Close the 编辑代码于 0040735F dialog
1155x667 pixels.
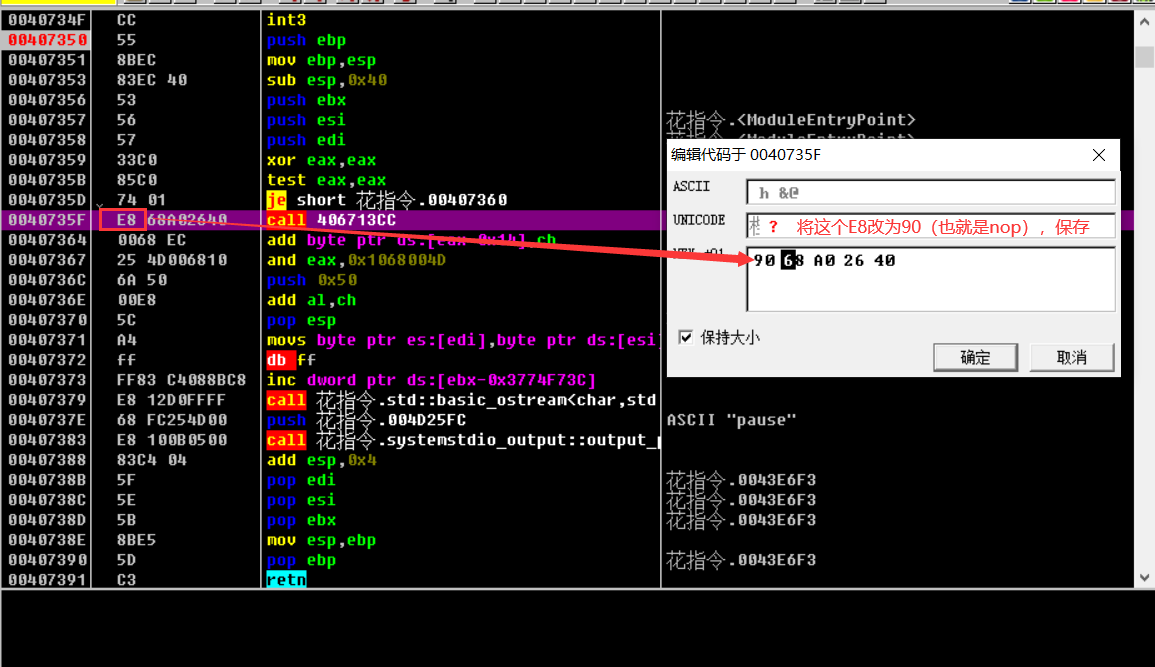tap(1098, 155)
